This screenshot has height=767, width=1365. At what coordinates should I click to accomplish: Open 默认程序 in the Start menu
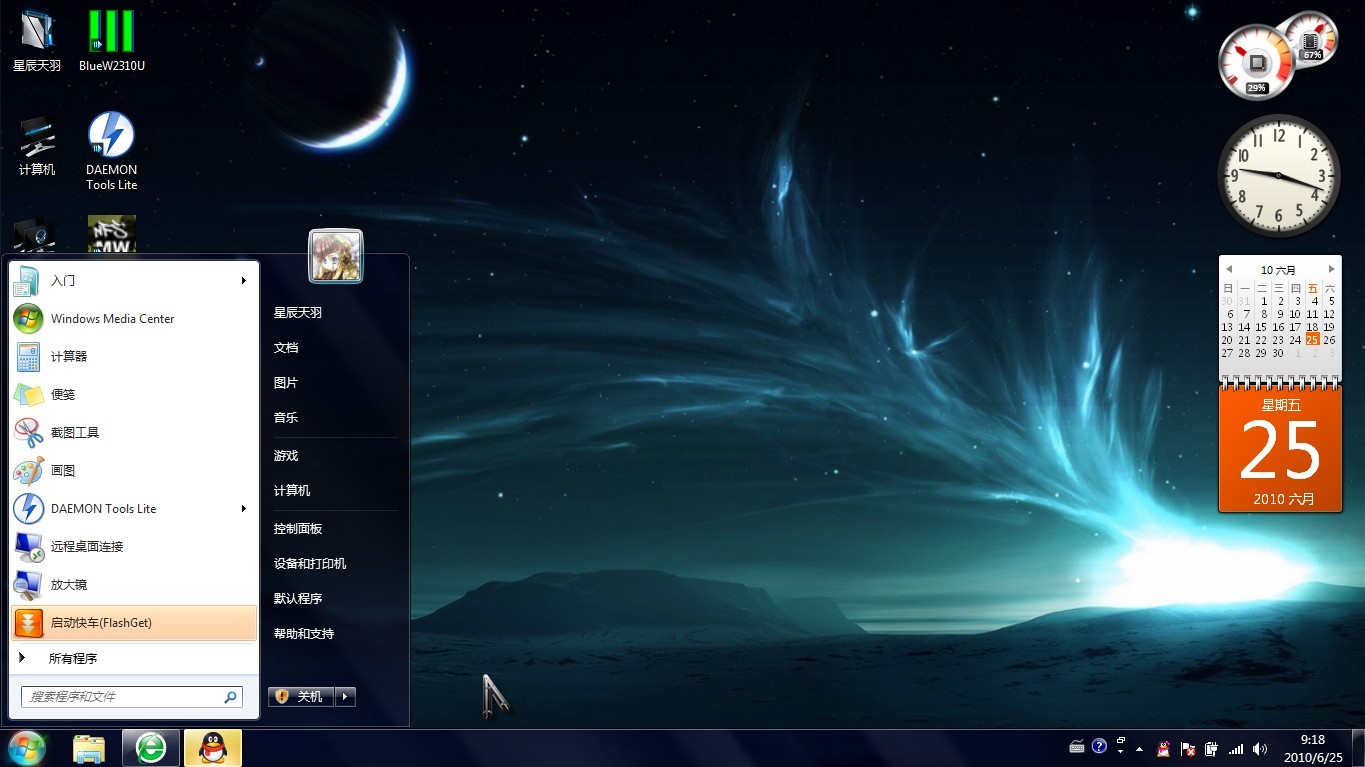(x=298, y=598)
